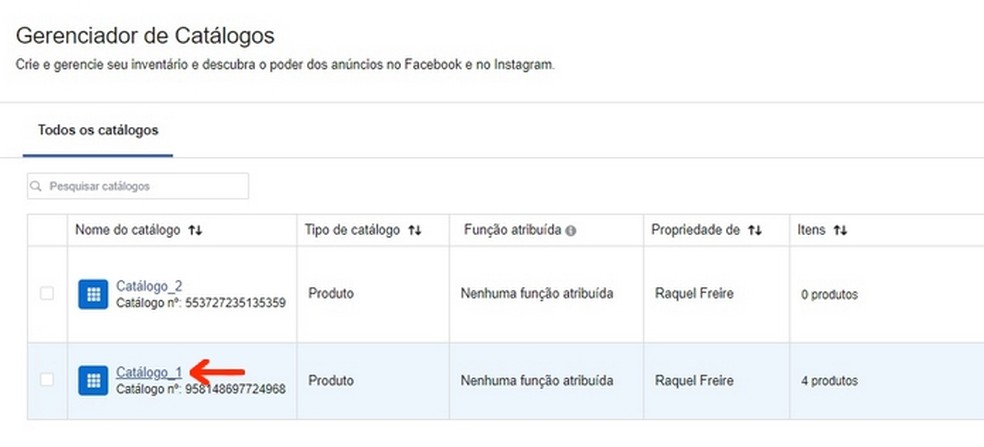Click the sort arrows beside Nome do catálogo
The image size is (984, 447).
195,231
